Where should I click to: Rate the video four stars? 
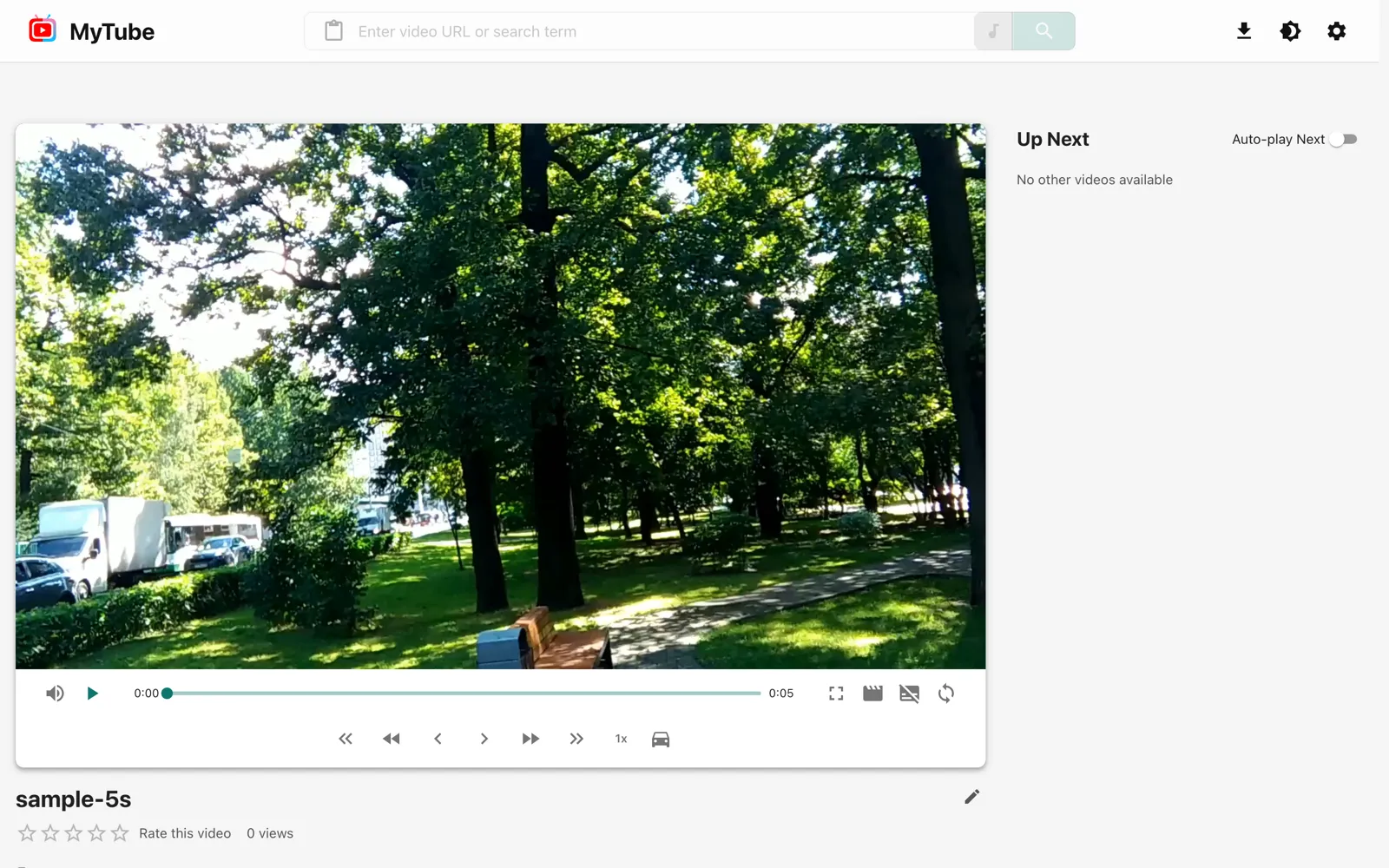point(96,833)
